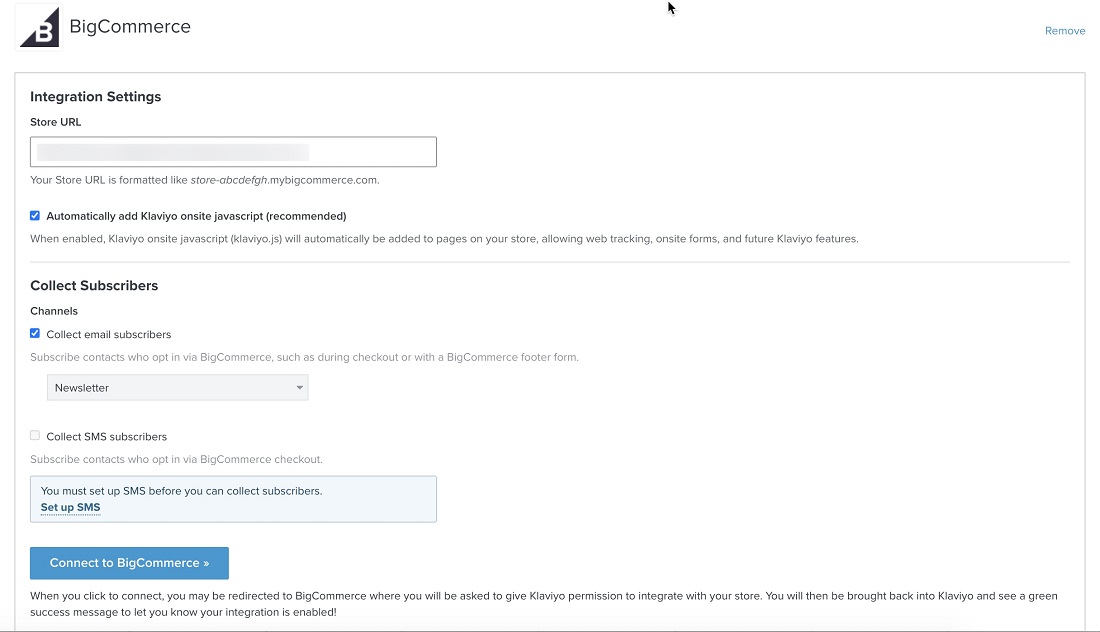The height and width of the screenshot is (632, 1100).
Task: Tick the Collect SMS subscribers checkbox
Action: coord(35,436)
